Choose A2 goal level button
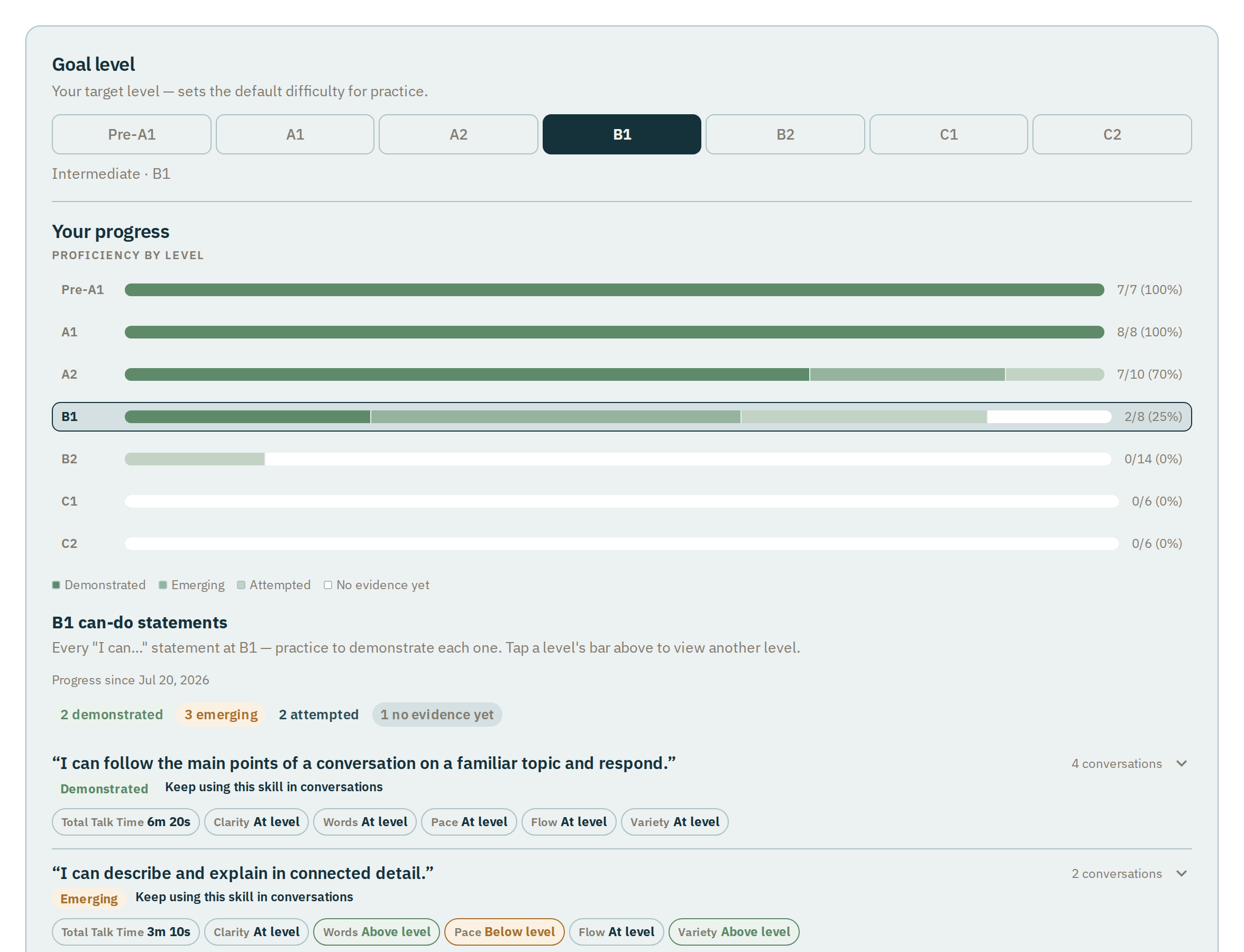1244x952 pixels. [x=458, y=134]
